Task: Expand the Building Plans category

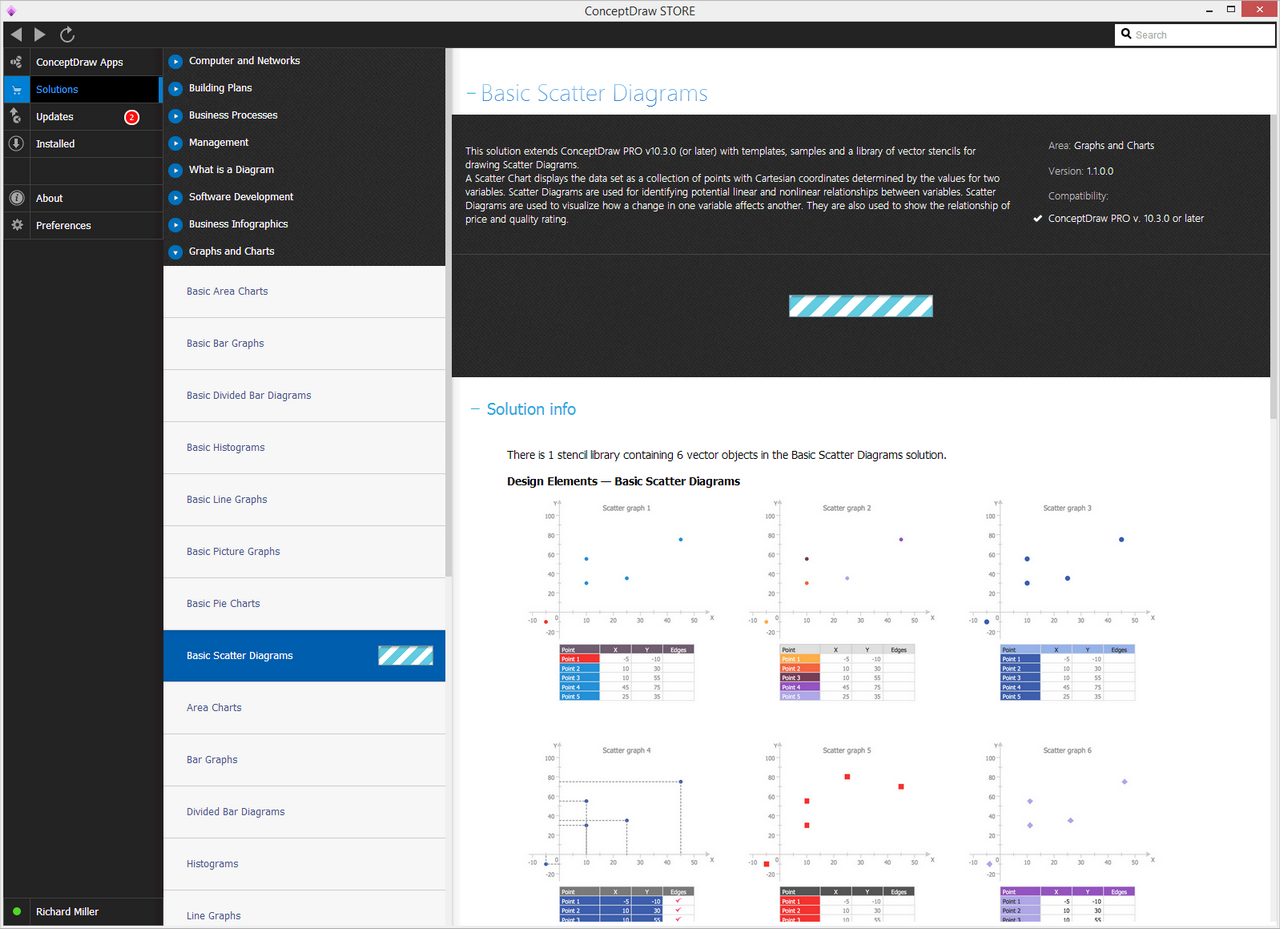Action: click(x=175, y=88)
